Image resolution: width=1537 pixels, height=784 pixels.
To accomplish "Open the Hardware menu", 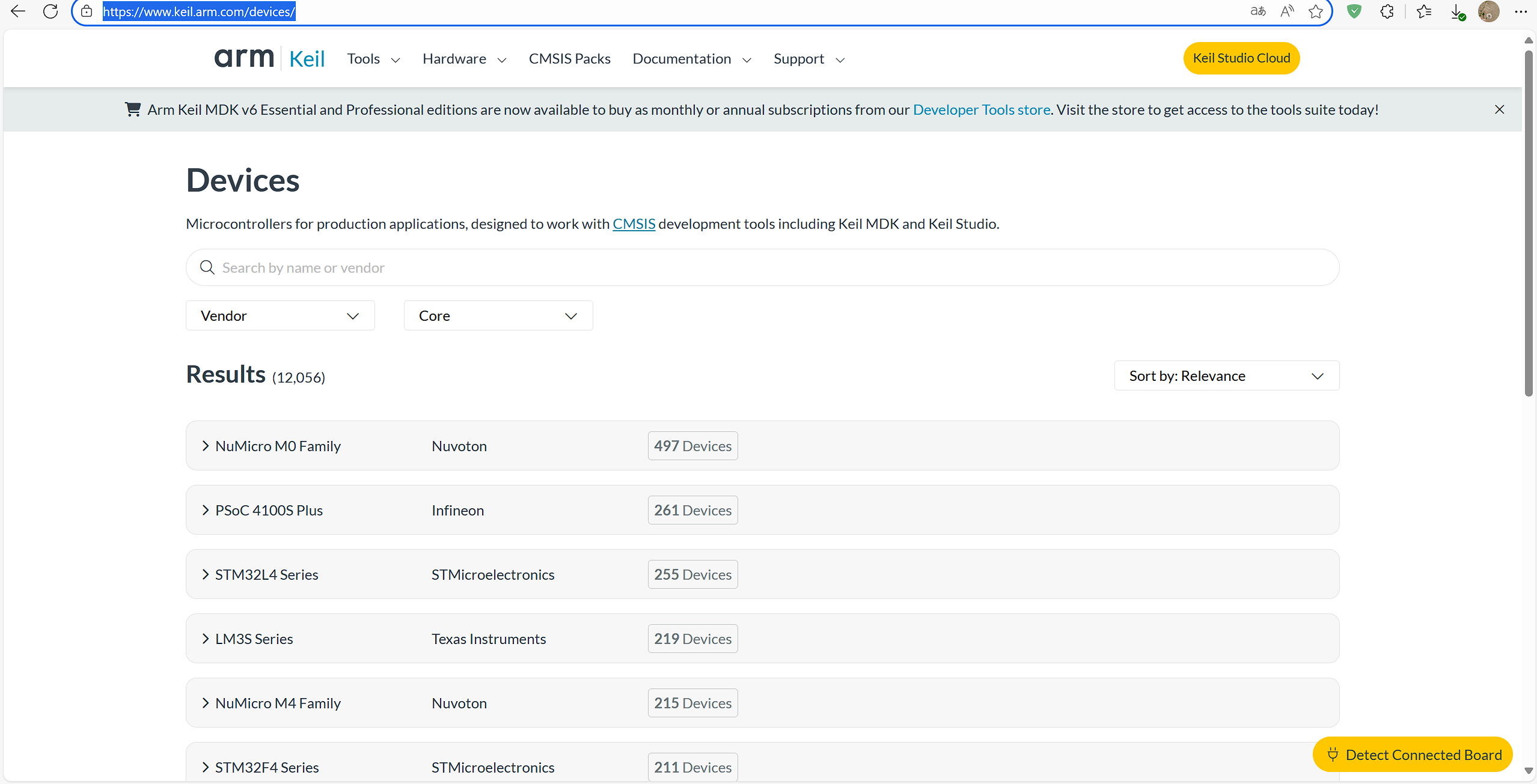I will point(465,59).
